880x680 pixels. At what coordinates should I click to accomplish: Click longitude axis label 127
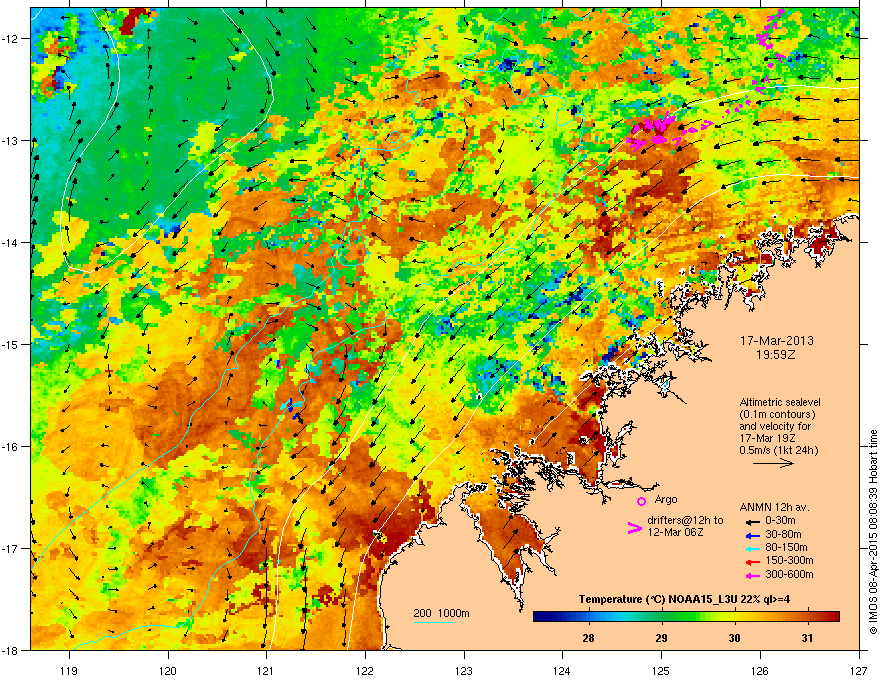(859, 672)
